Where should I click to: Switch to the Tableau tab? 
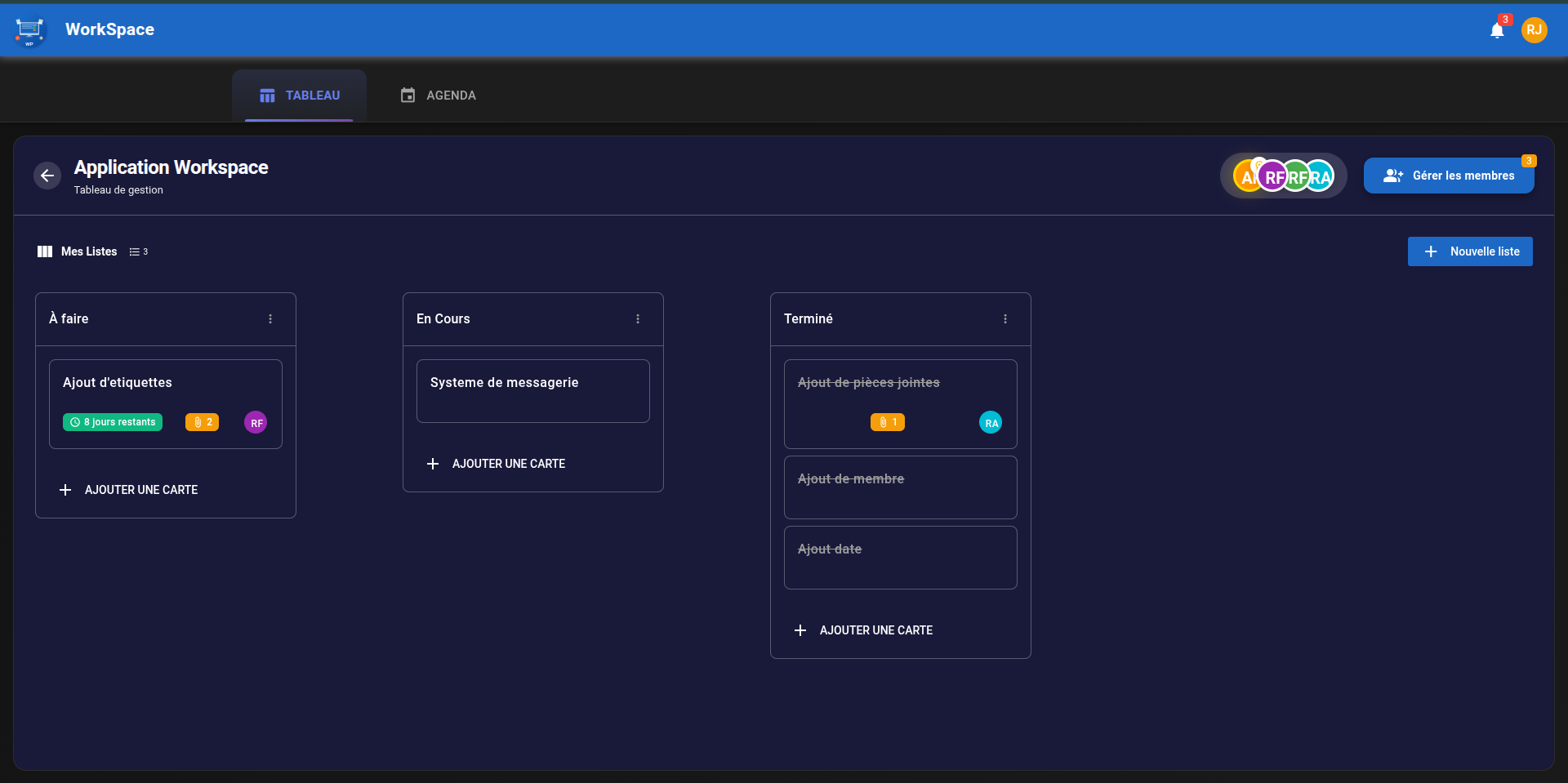coord(299,96)
